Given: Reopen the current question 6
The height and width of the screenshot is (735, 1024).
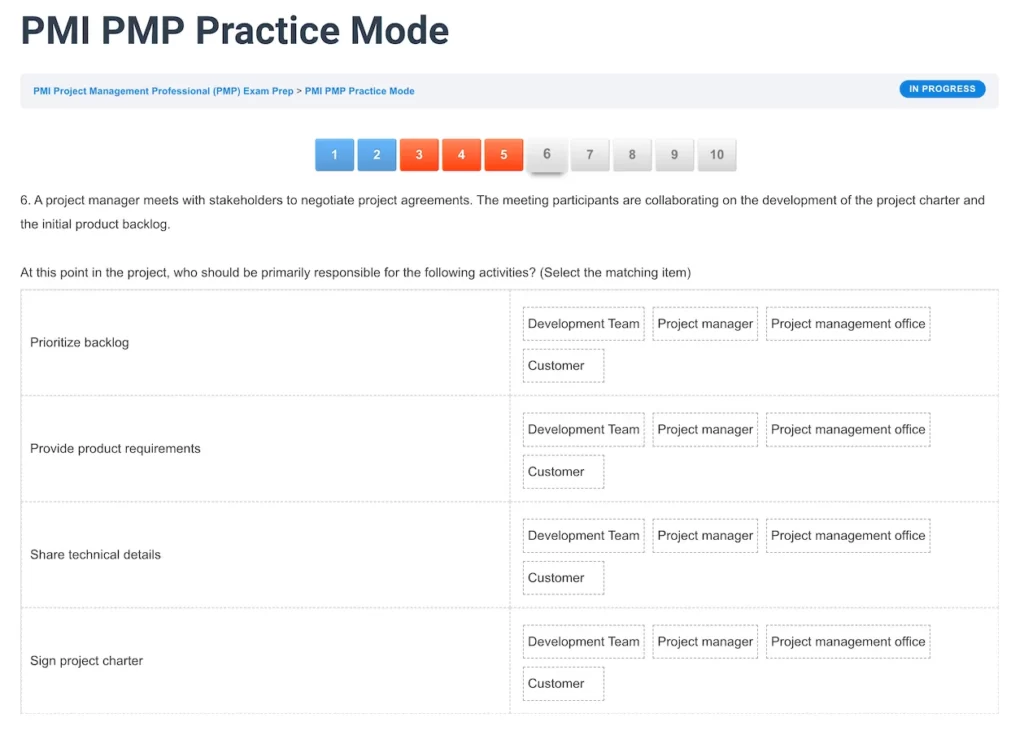Looking at the screenshot, I should click(547, 155).
